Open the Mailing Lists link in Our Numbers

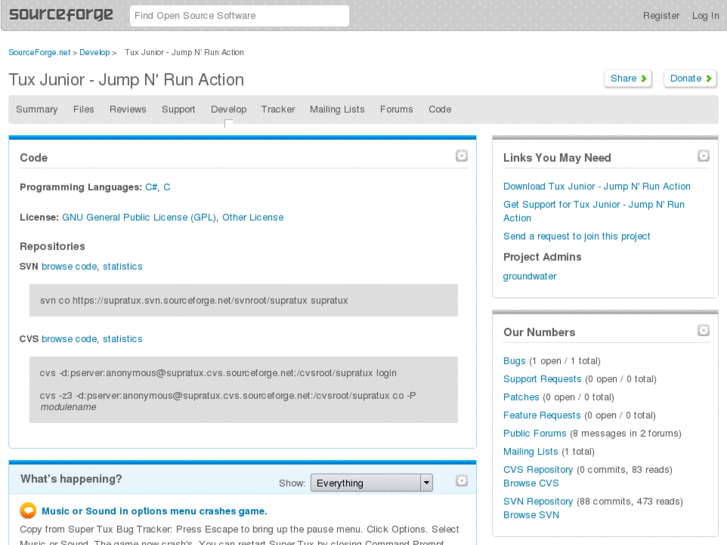point(530,451)
